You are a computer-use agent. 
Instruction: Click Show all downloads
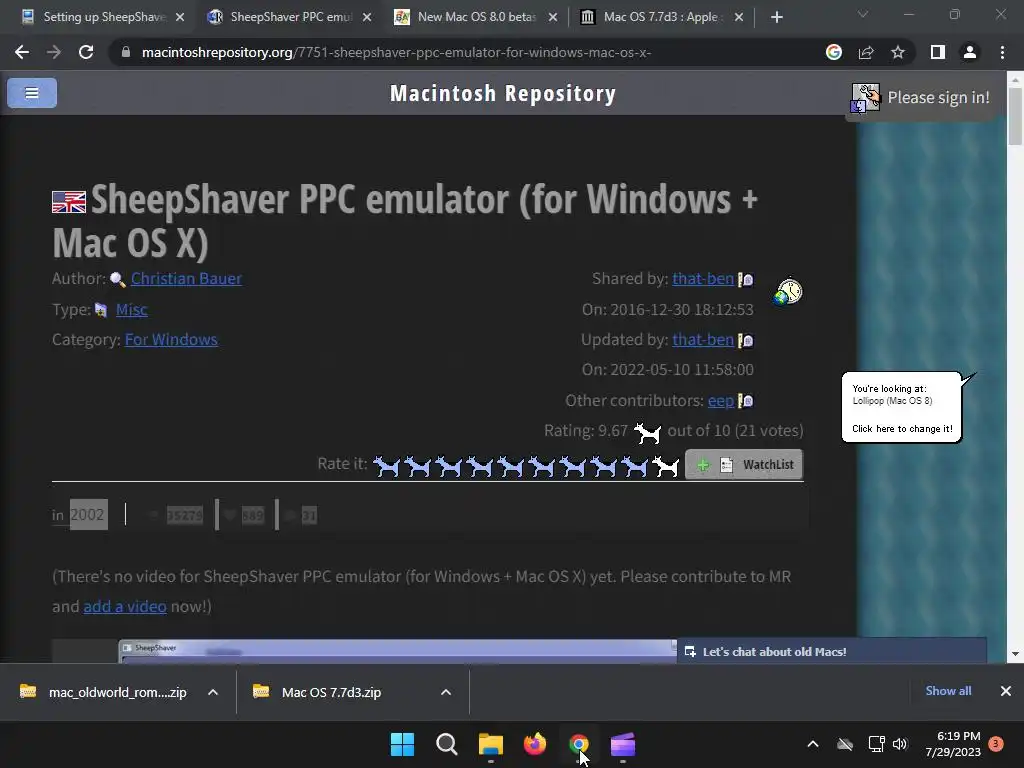coord(948,691)
